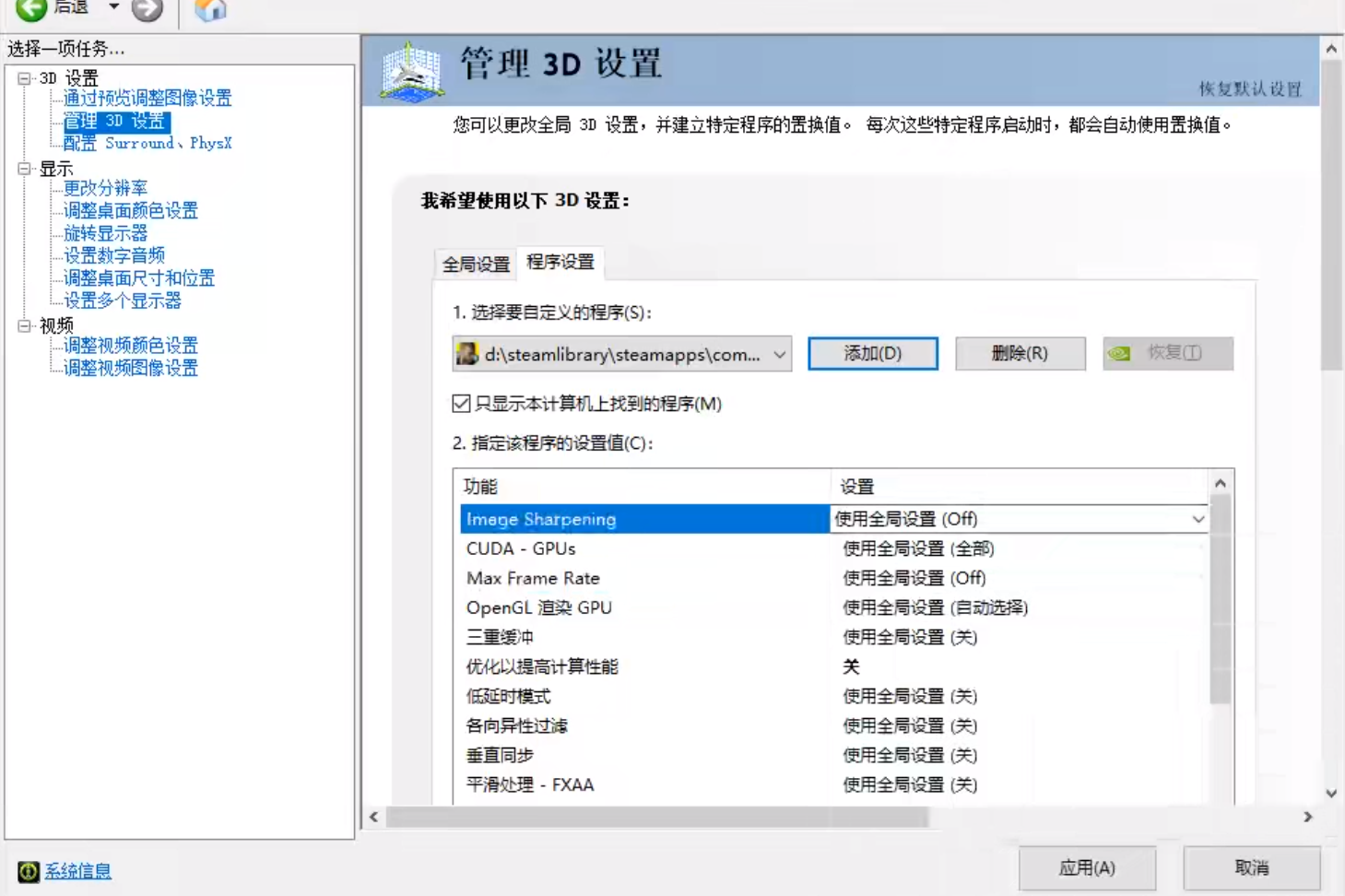Click the 3D settings header icon

tap(412, 71)
